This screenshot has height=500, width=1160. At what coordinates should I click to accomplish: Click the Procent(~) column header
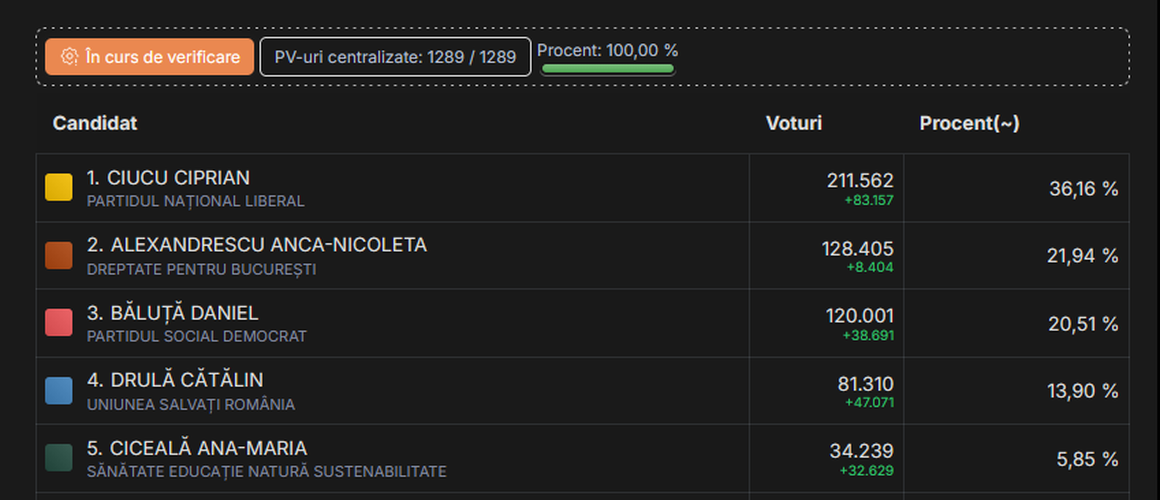969,123
